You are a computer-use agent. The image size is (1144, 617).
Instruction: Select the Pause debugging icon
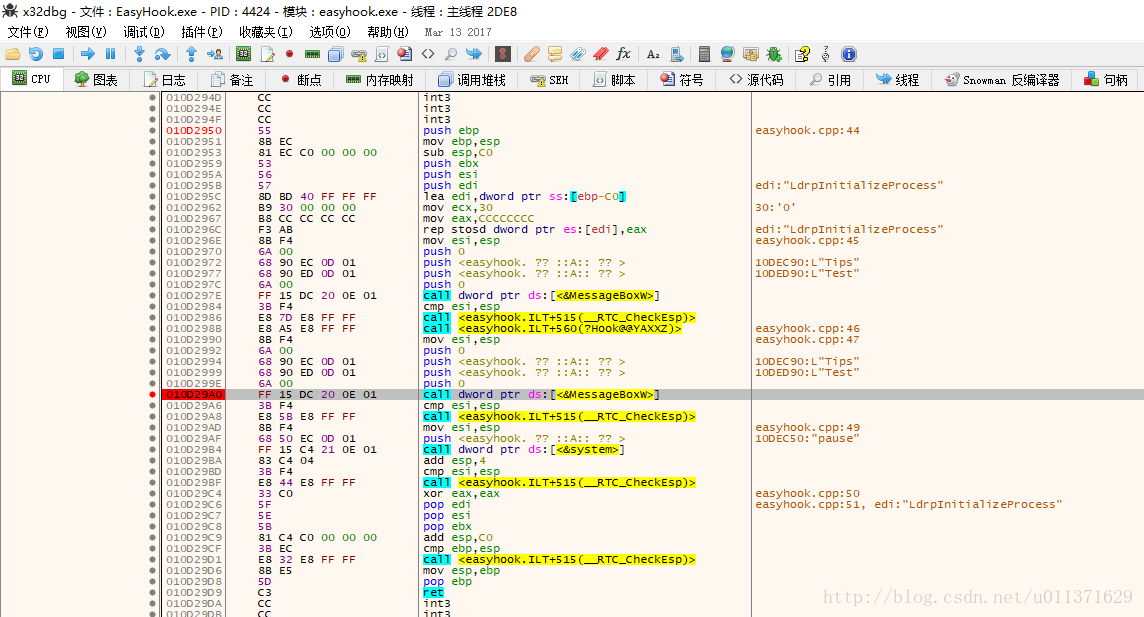(111, 53)
